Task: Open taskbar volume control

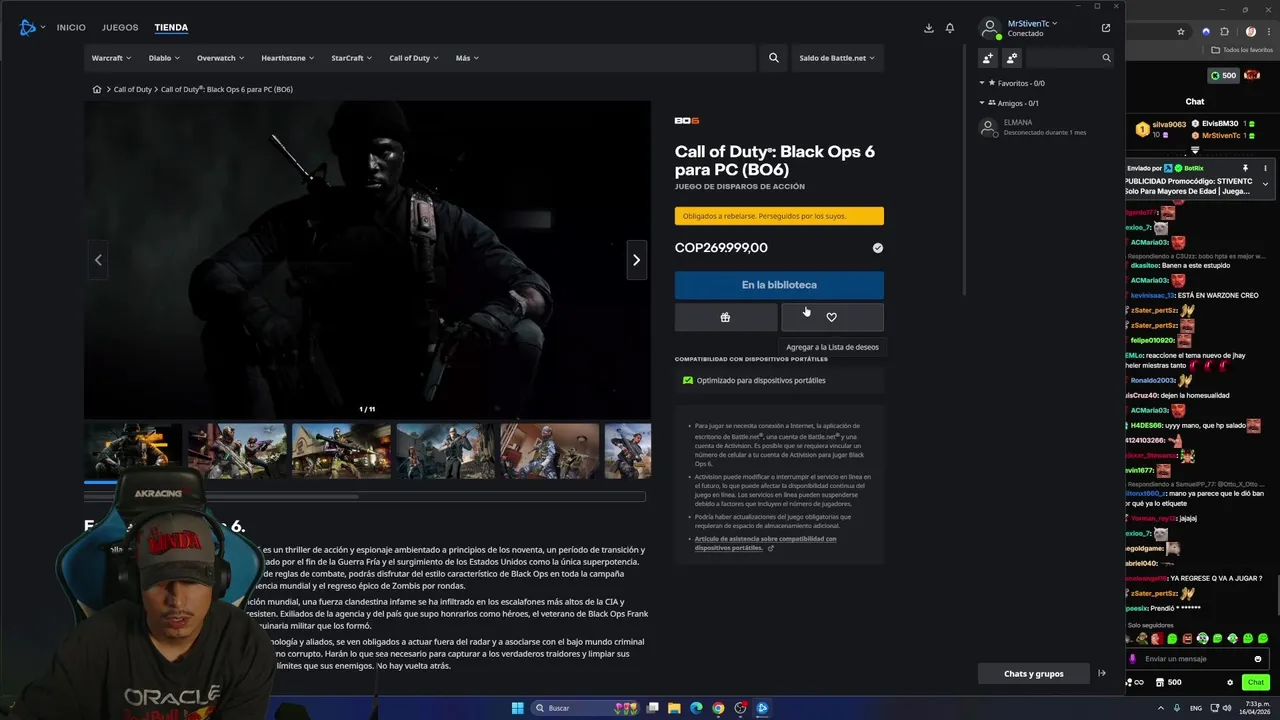Action: click(x=1227, y=708)
